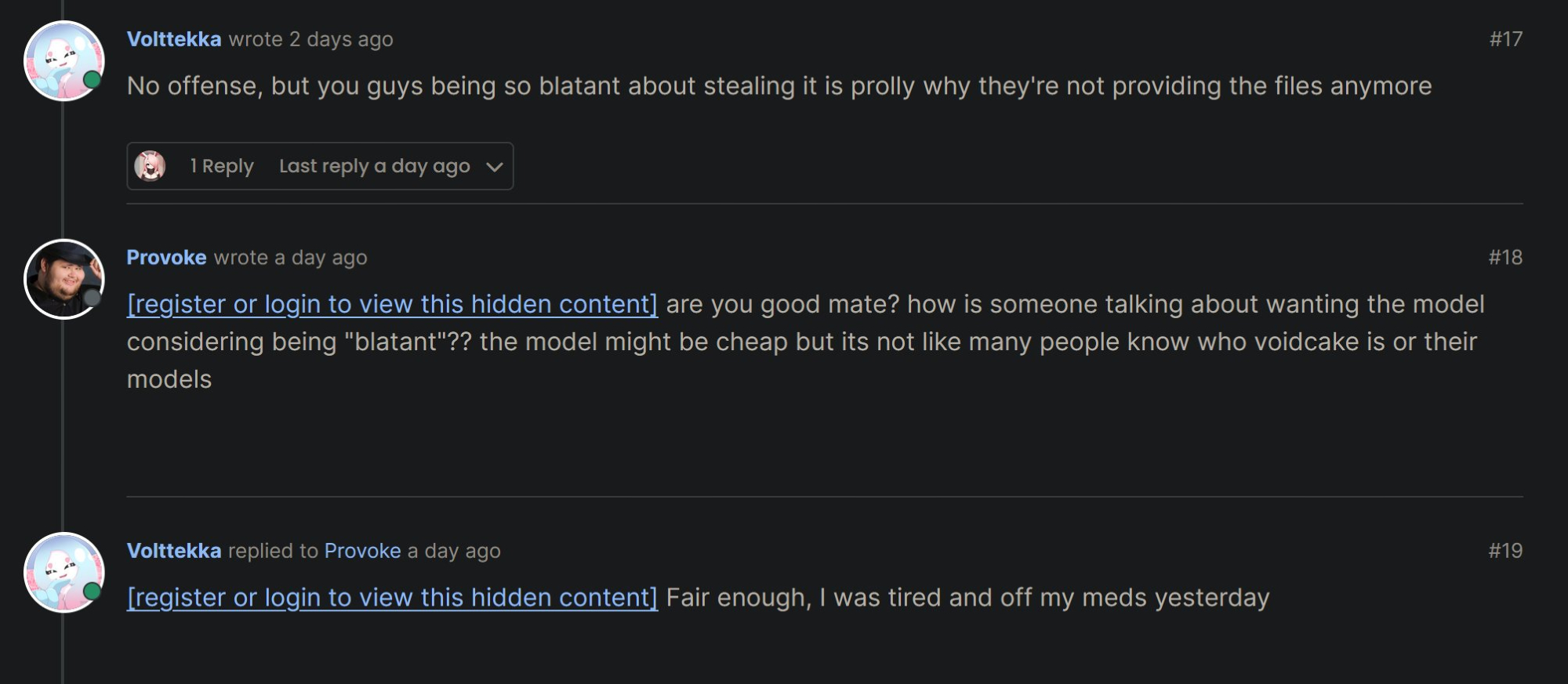The image size is (1568, 684).
Task: Follow the hidden content link in Provoke's post
Action: [392, 304]
